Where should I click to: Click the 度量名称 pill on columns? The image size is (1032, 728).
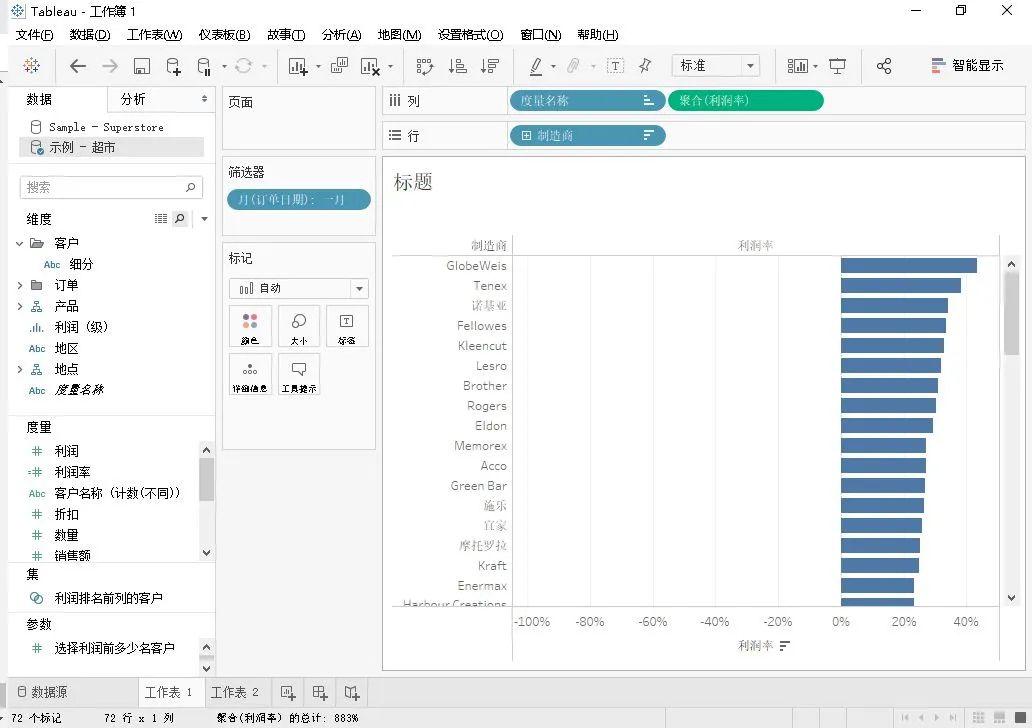click(587, 101)
